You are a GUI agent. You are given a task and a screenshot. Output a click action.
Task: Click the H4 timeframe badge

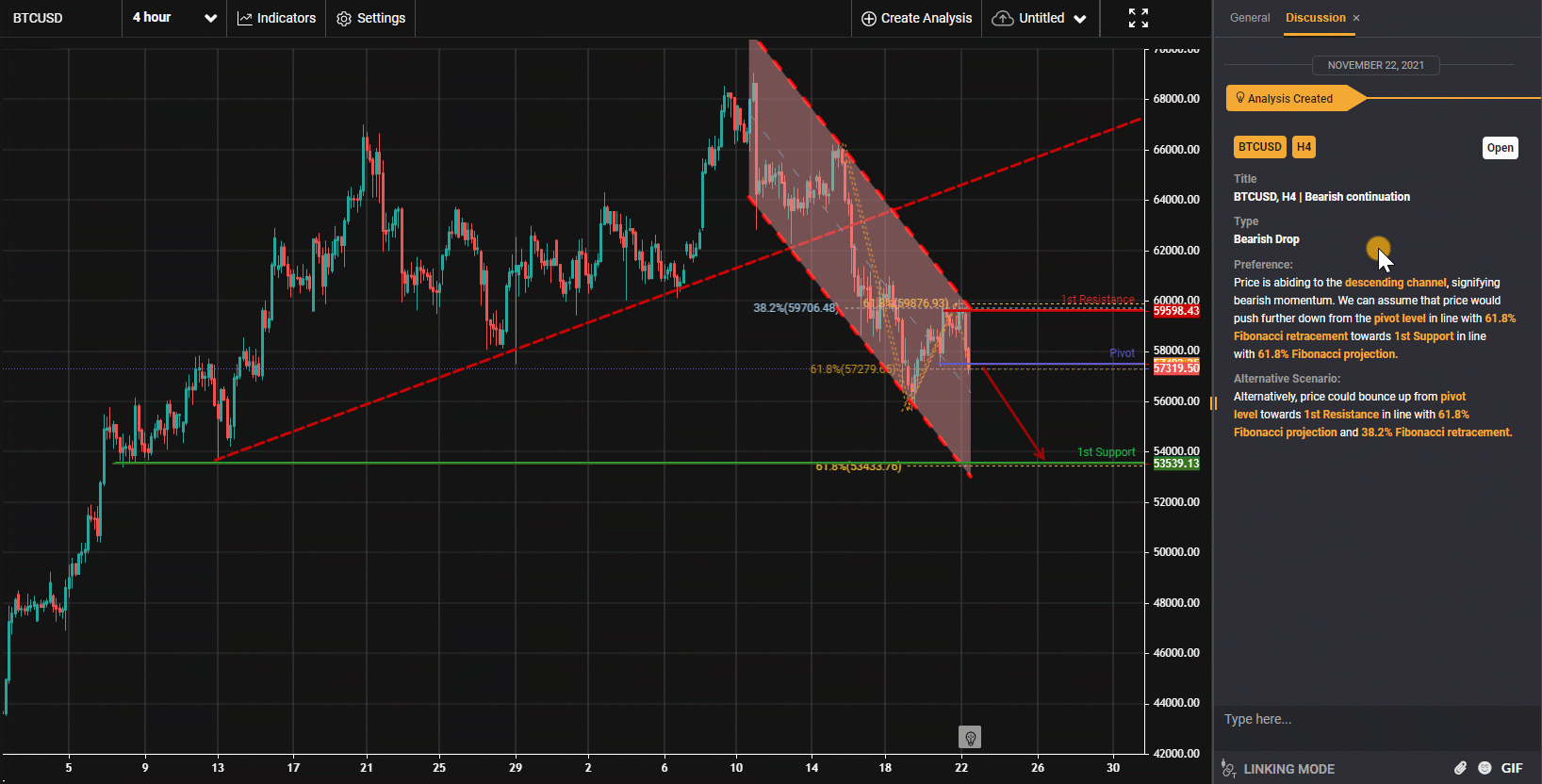pos(1304,147)
